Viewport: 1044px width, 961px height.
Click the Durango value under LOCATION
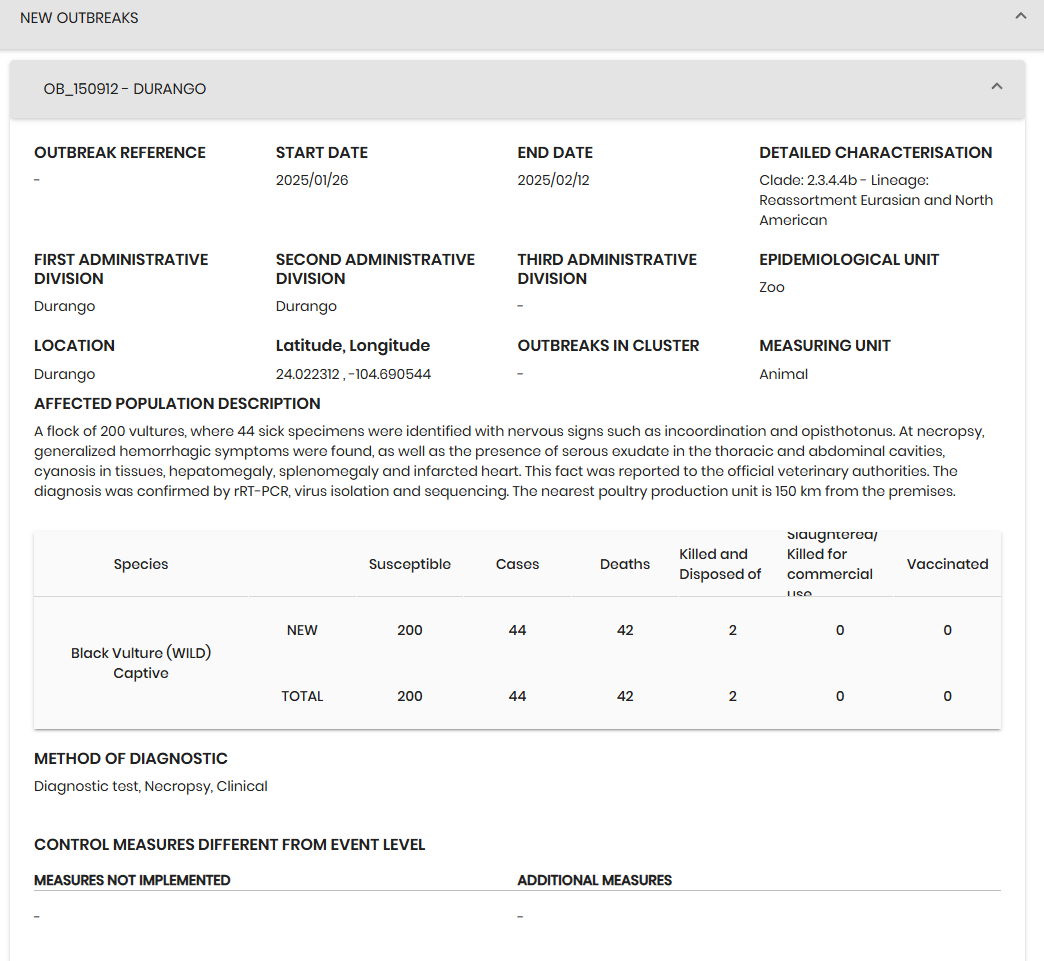(64, 374)
